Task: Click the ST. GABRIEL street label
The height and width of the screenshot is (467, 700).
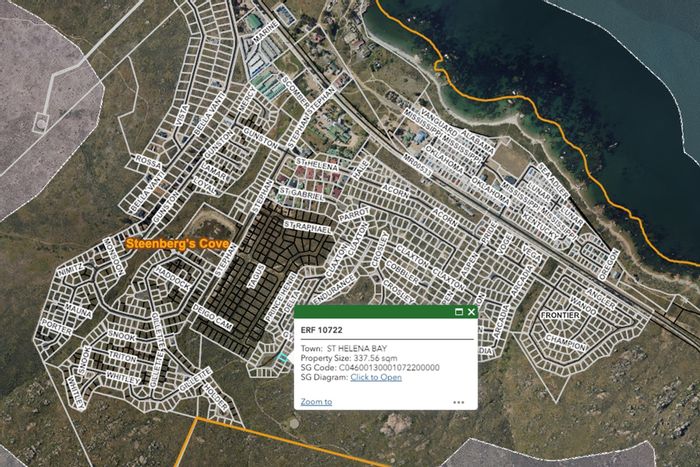Action: (x=302, y=194)
